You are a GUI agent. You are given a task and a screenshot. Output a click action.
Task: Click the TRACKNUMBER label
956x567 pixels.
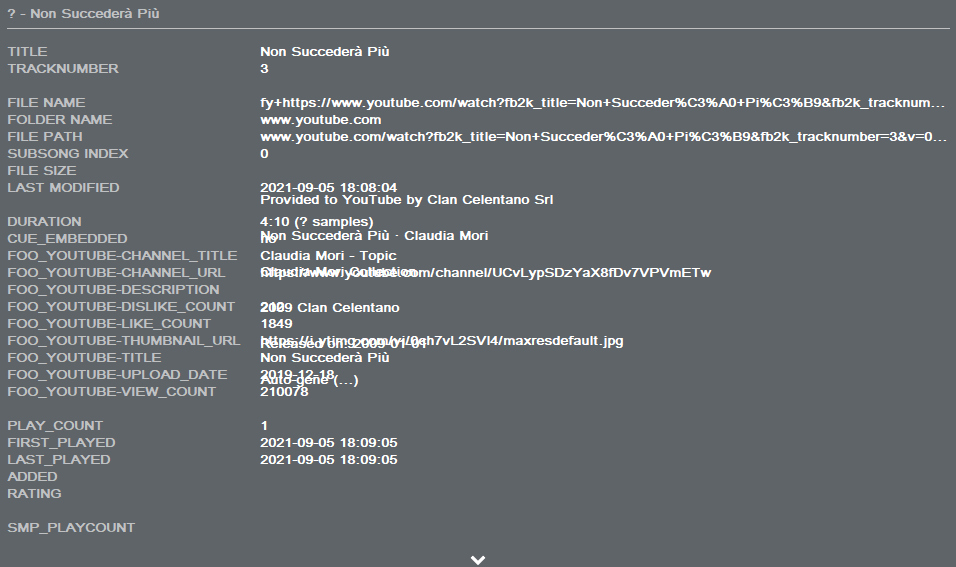[63, 68]
